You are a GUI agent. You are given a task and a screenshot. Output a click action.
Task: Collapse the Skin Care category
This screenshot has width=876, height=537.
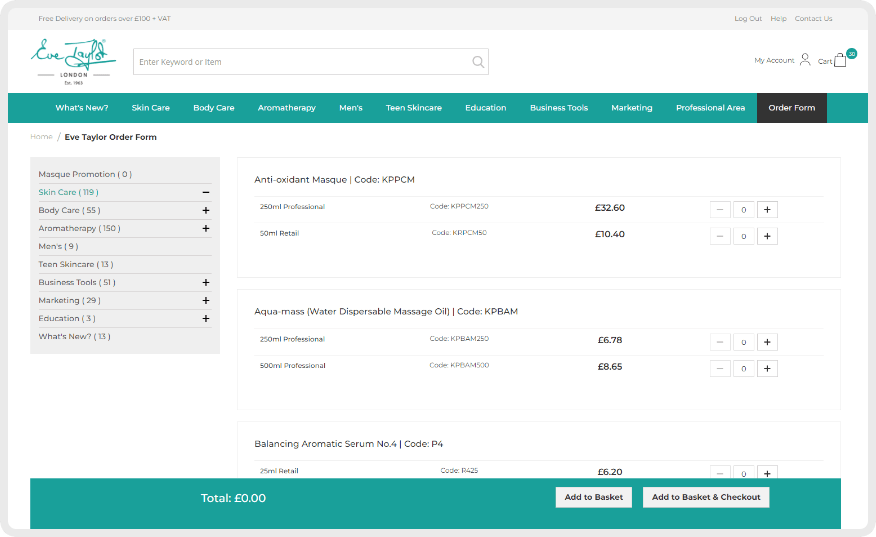(205, 193)
